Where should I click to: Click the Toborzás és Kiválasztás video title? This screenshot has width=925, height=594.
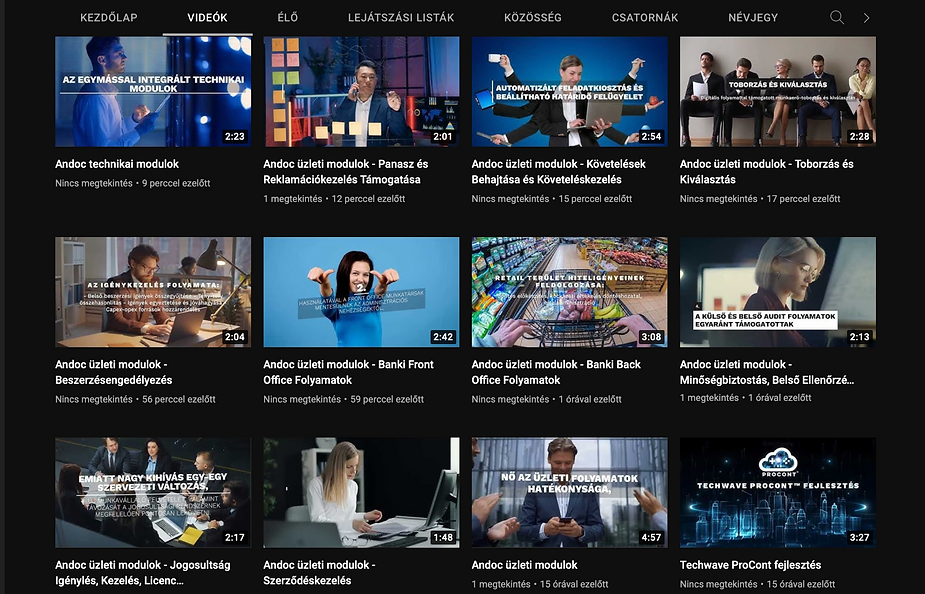[766, 171]
